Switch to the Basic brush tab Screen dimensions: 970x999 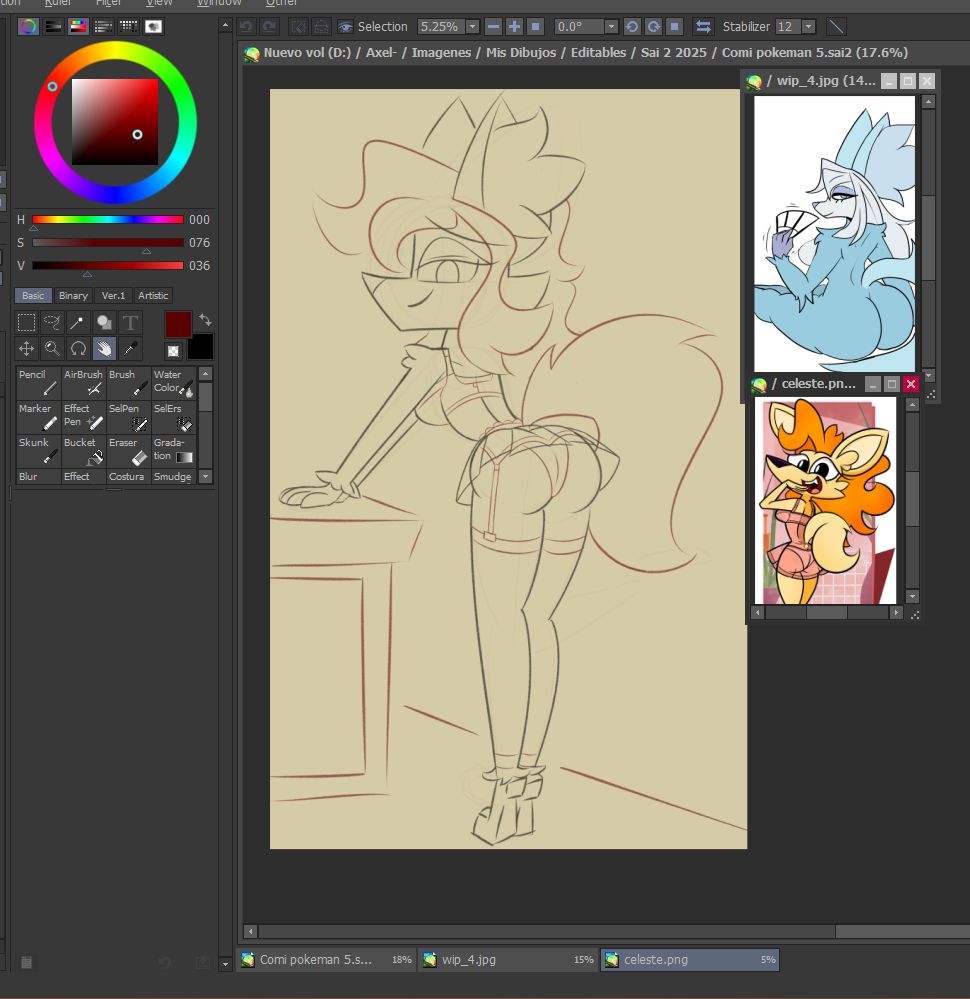click(x=33, y=296)
